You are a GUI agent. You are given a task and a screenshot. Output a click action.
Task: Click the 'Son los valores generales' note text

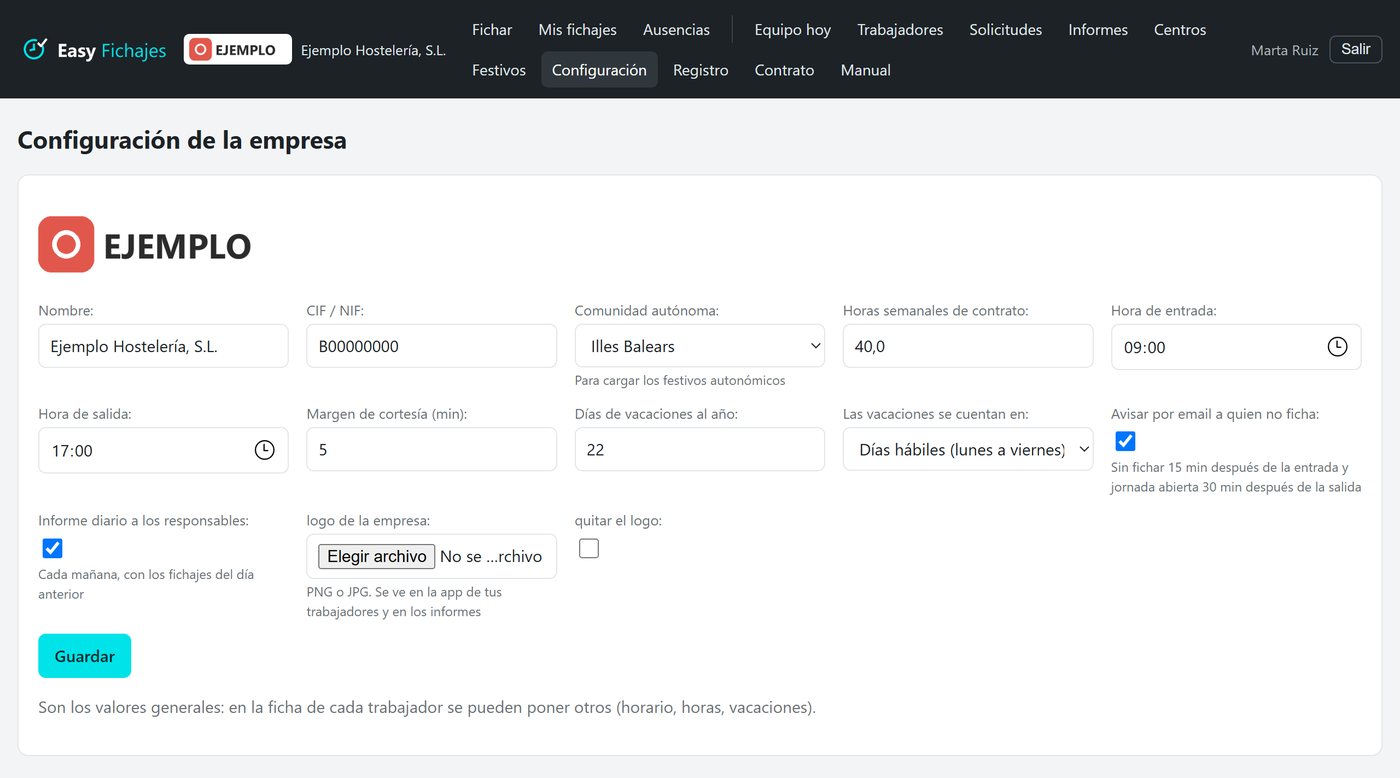427,707
